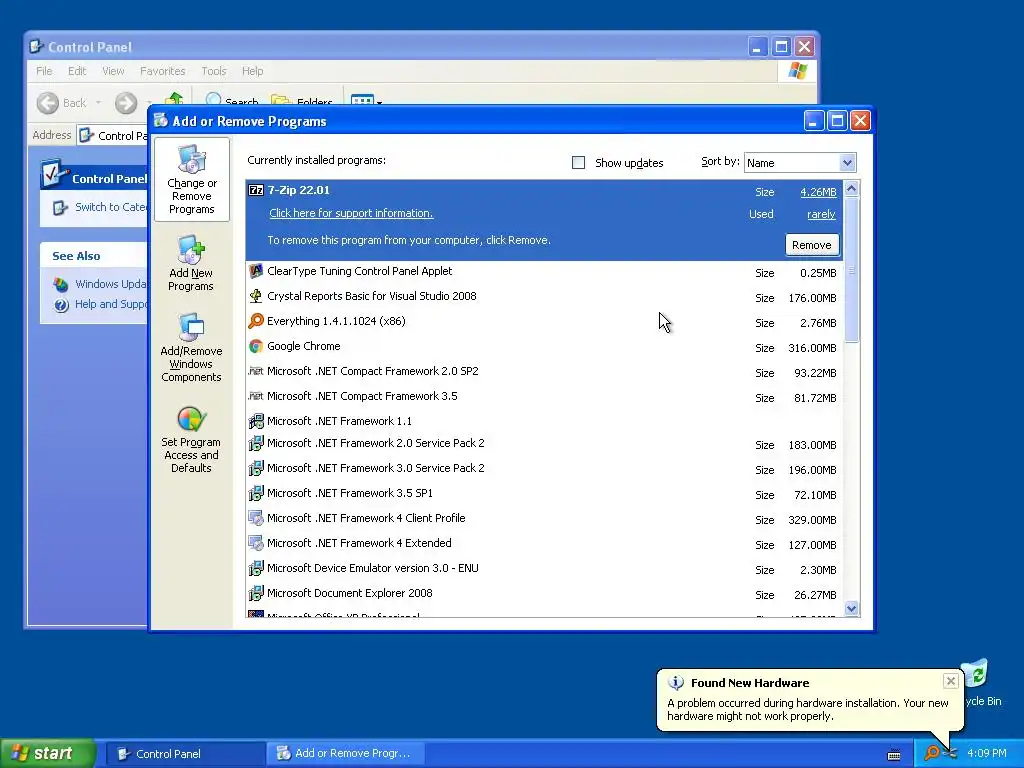Click the Back arrow in Control Panel window
This screenshot has height=768, width=1024.
tap(48, 103)
